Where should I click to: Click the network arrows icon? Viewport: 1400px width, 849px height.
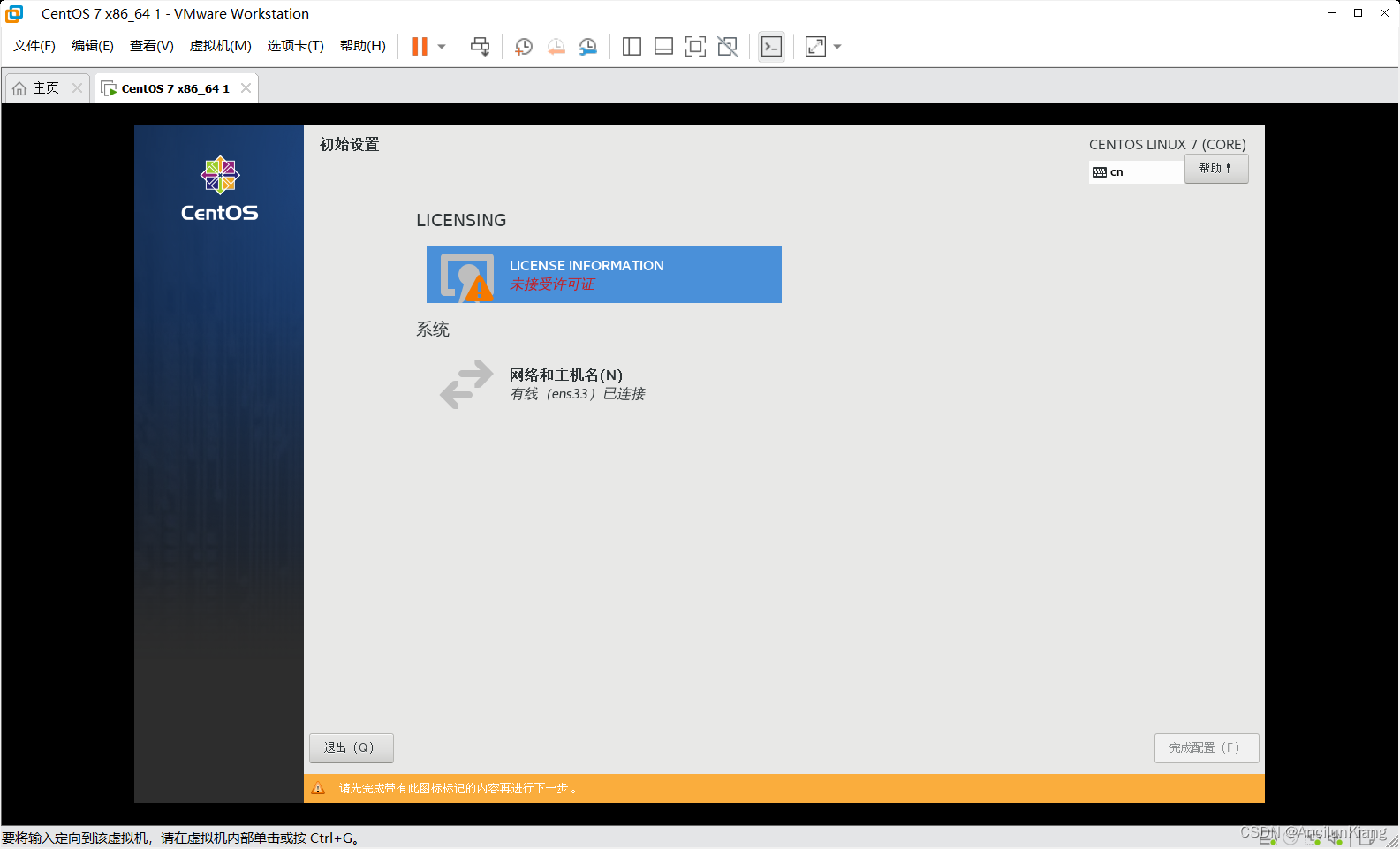[x=466, y=384]
